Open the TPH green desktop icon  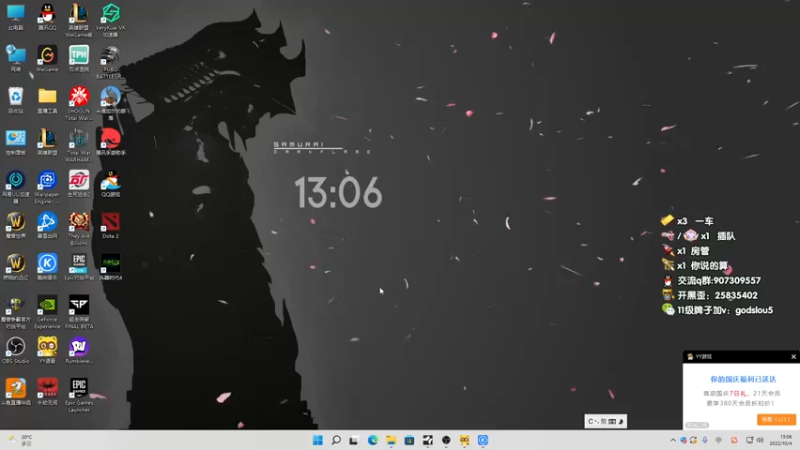[x=79, y=56]
